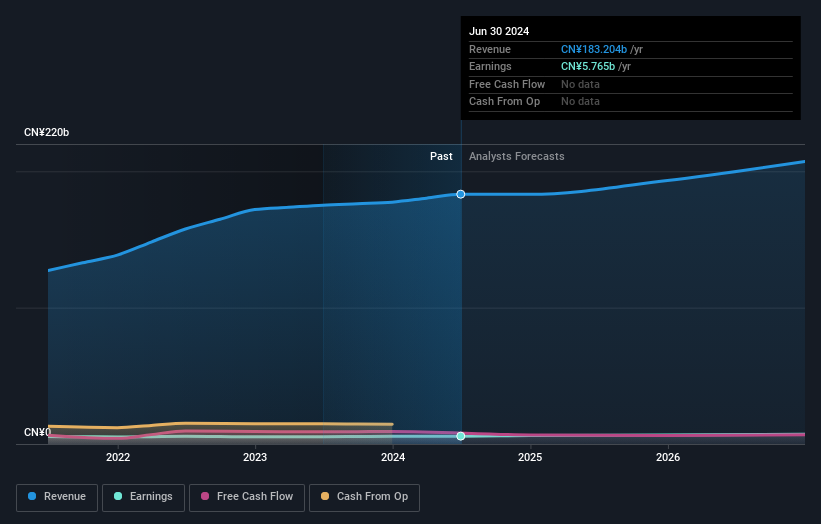Toggle the Cash From Op legend button
This screenshot has width=821, height=524.
(x=364, y=497)
